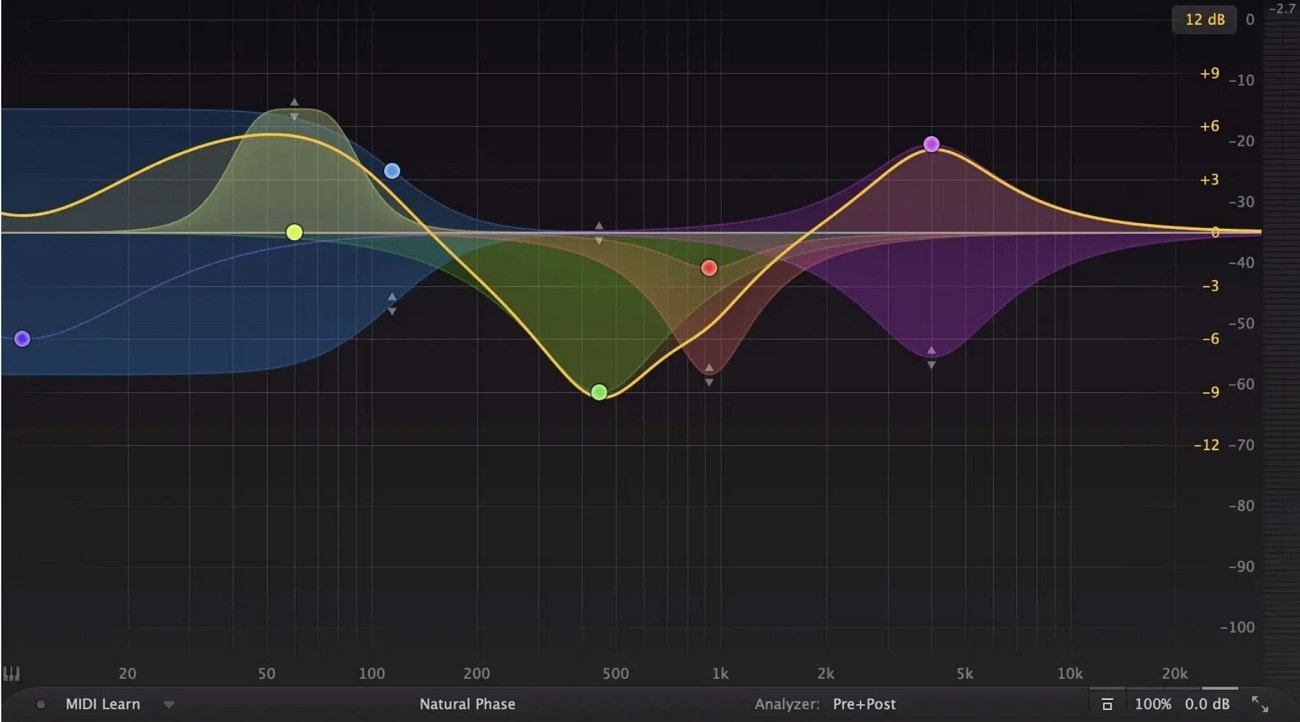Open the 12 dB display range dropdown
Image resolution: width=1300 pixels, height=722 pixels.
pos(1204,19)
